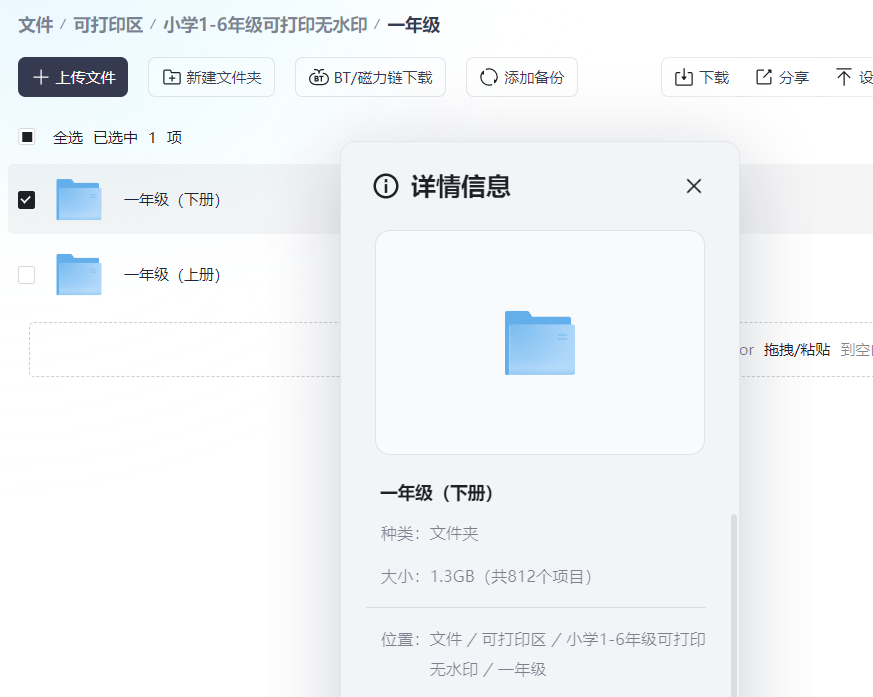This screenshot has height=697, width=873.
Task: Toggle the 全选 select-all checkbox
Action: tap(27, 137)
